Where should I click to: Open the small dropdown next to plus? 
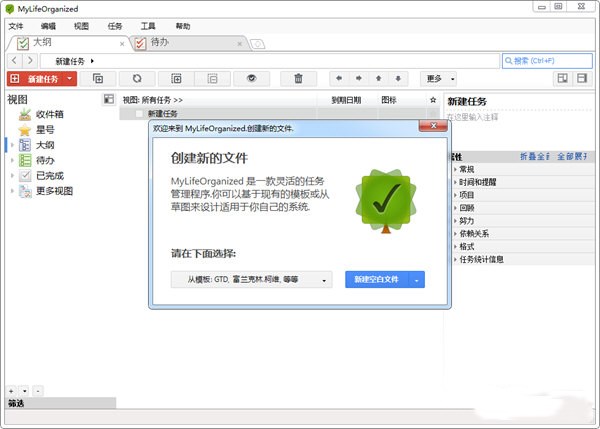click(24, 391)
